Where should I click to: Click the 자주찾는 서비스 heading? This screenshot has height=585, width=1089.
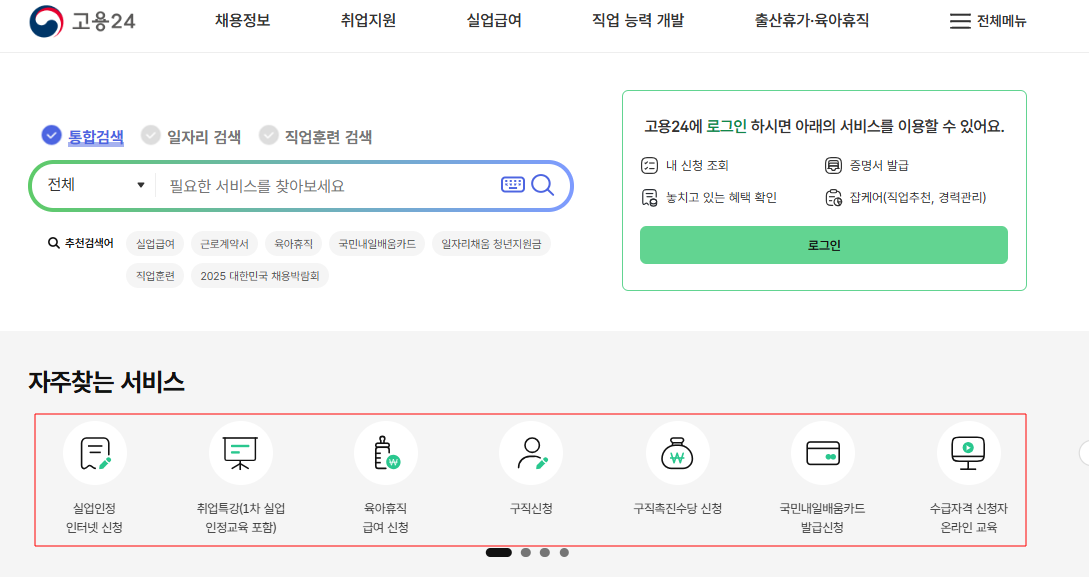106,382
